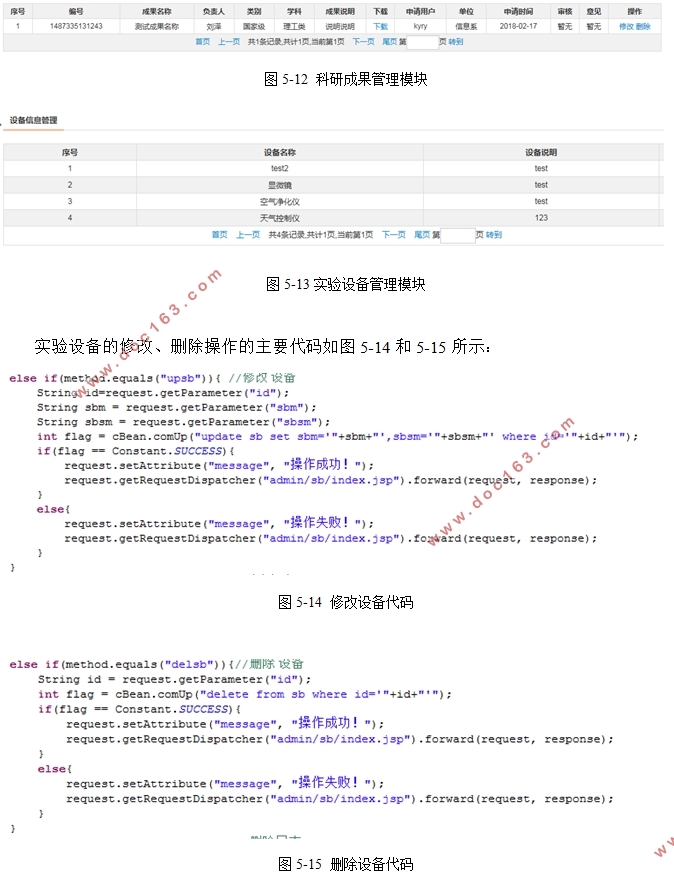Select the date 2018-02-17
Image resolution: width=674 pixels, height=887 pixels.
pyautogui.click(x=518, y=26)
